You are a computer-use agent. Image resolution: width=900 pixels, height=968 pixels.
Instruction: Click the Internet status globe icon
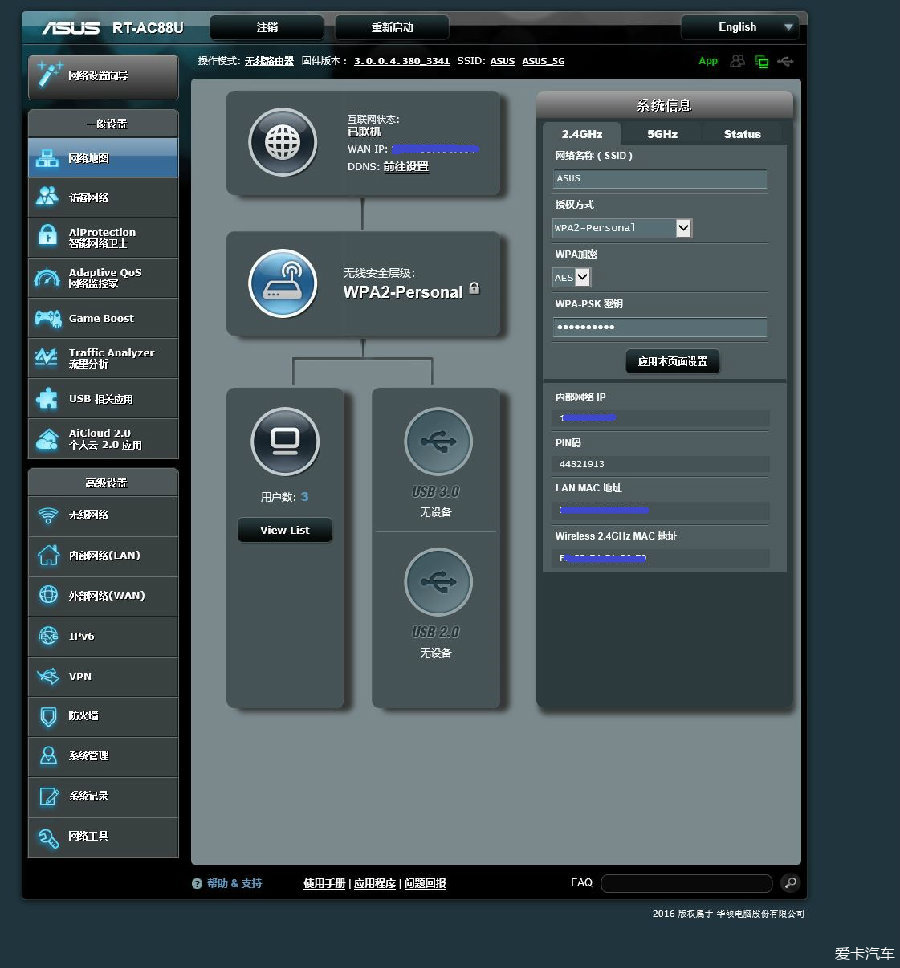tap(283, 142)
